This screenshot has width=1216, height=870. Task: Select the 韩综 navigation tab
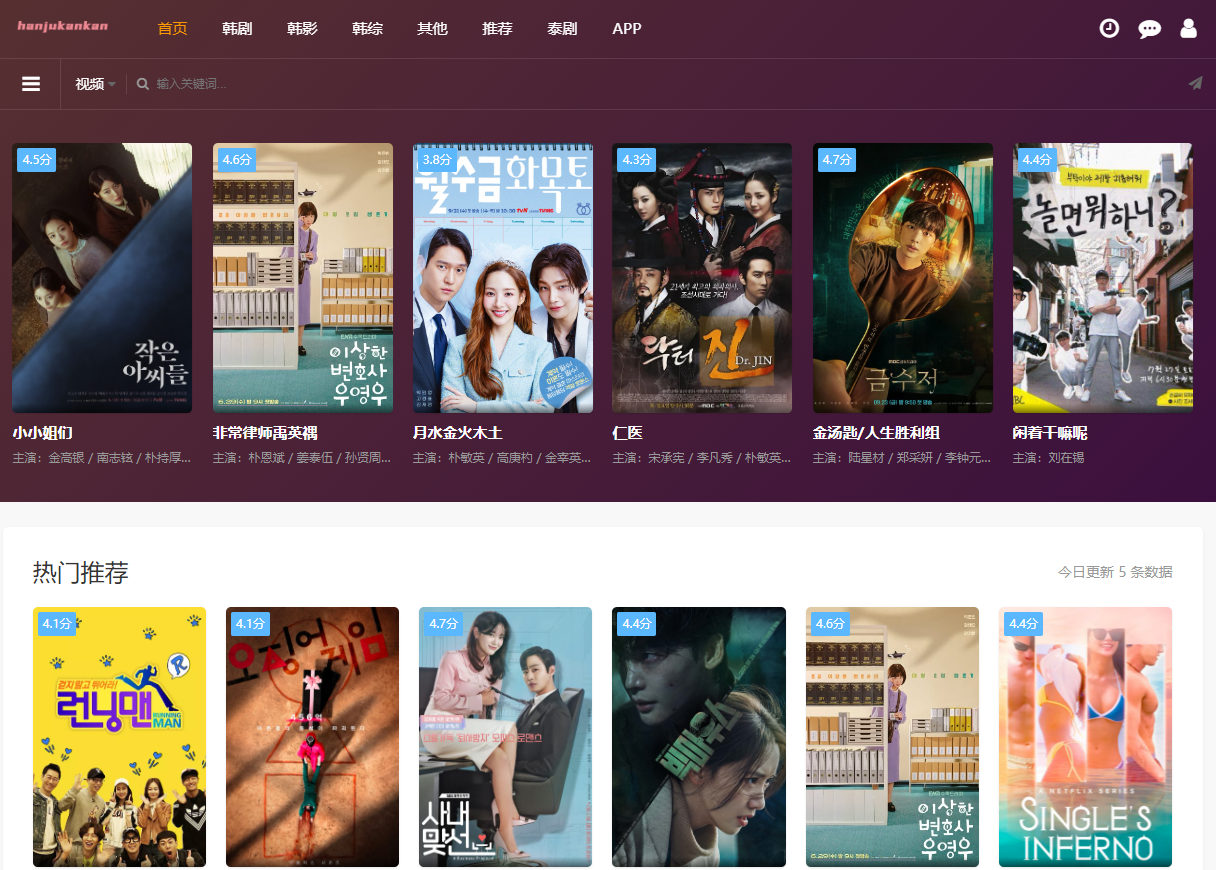pos(367,29)
